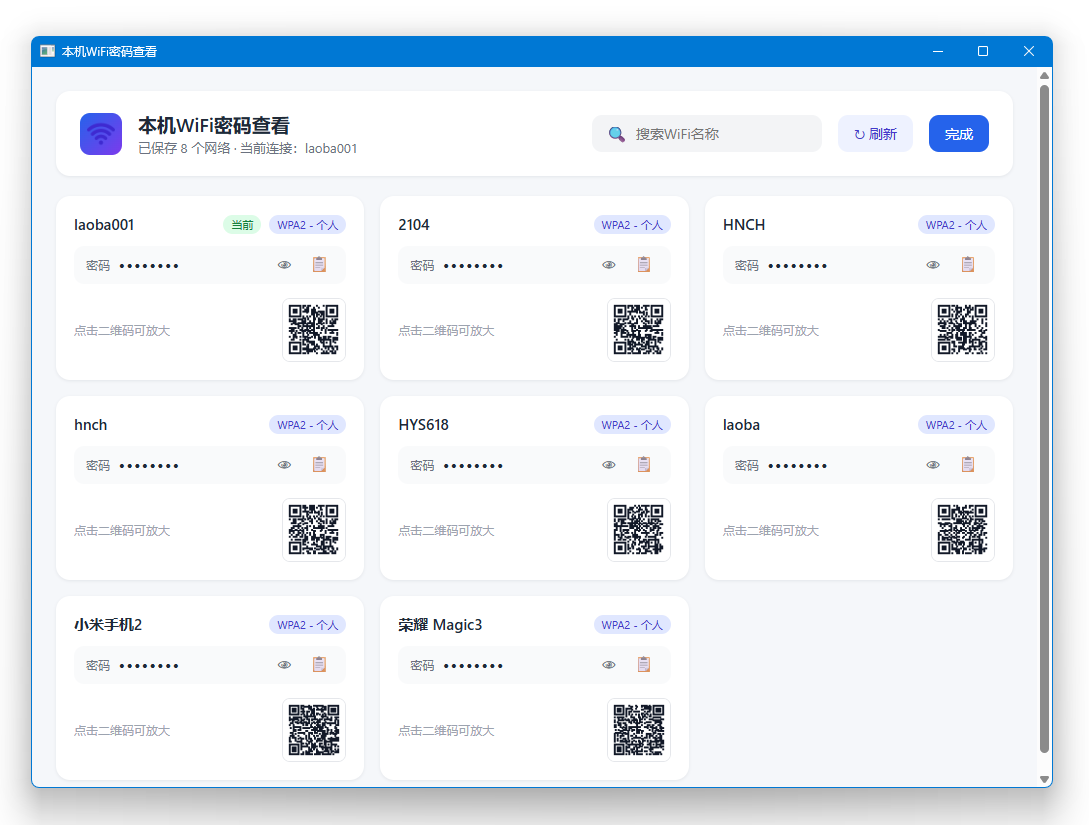Click the 刷新 refresh button
Image resolution: width=1089 pixels, height=825 pixels.
point(875,133)
